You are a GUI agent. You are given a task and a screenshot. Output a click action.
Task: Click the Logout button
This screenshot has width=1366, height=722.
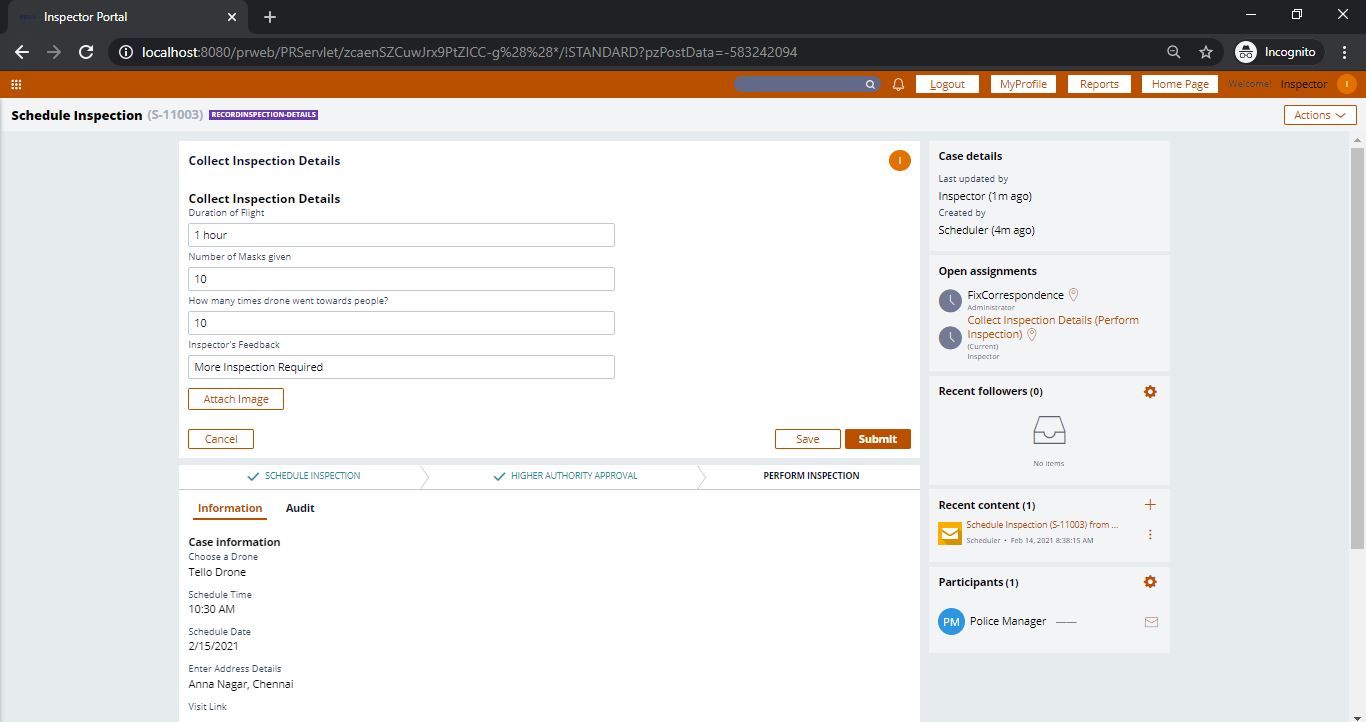pyautogui.click(x=947, y=84)
